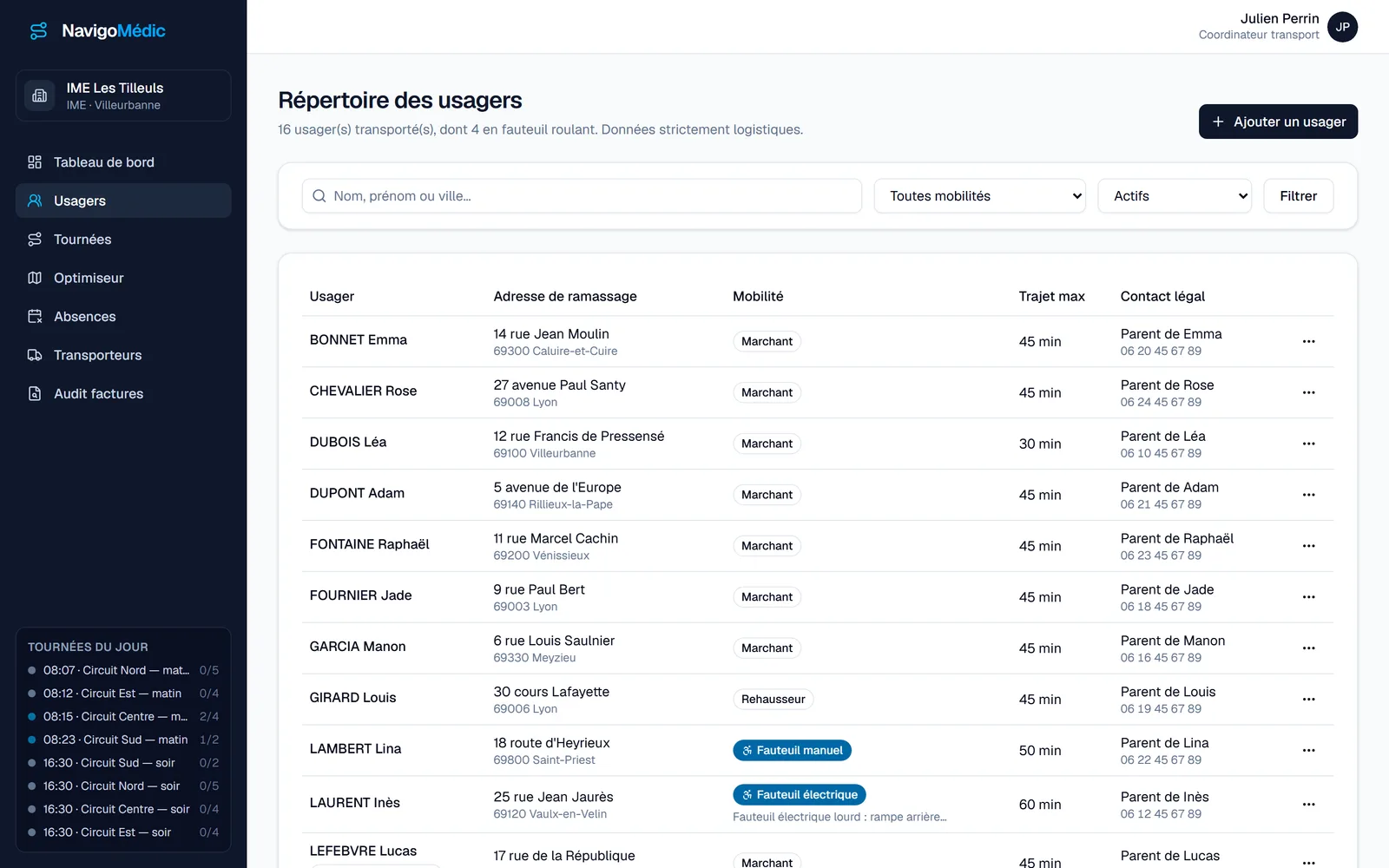Click 60 min trajet max value
This screenshot has height=868, width=1389.
click(1040, 805)
